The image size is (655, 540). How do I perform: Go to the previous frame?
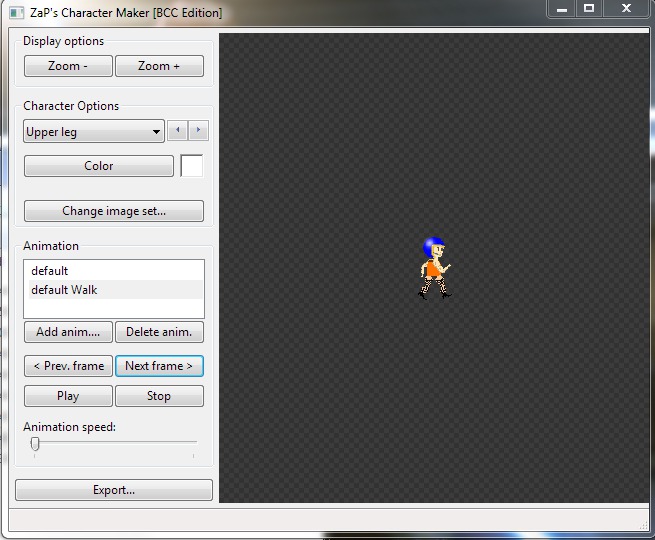[x=68, y=366]
